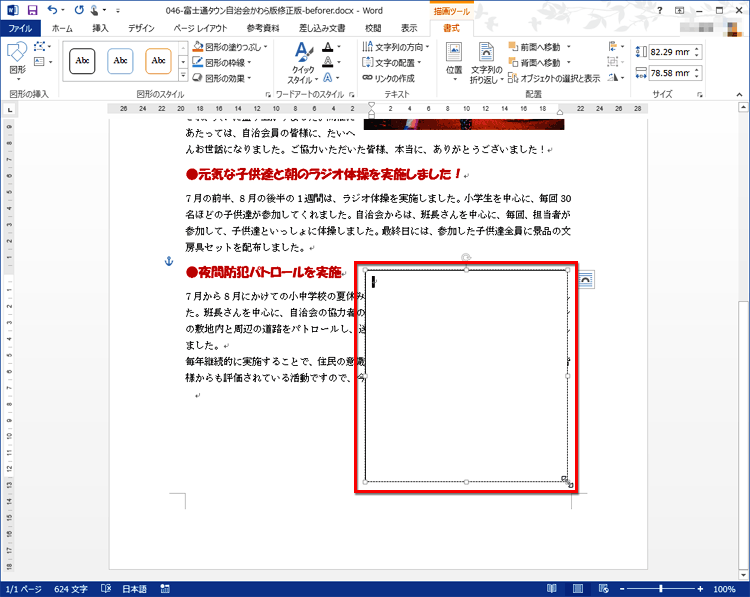This screenshot has height=597, width=750.
Task: Click the page count 1/1 ページ
Action: (x=23, y=589)
